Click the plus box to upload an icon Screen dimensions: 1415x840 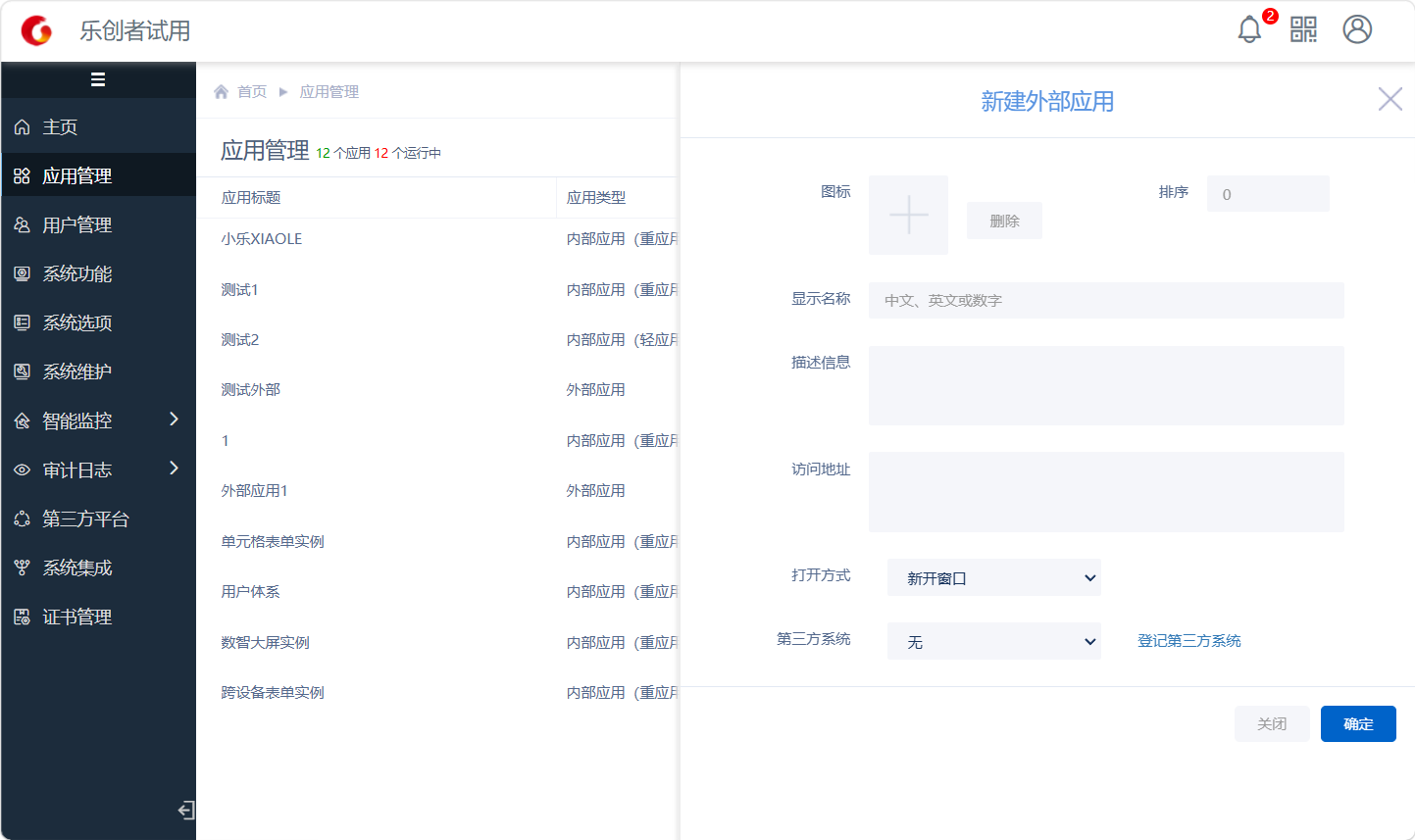click(x=908, y=215)
